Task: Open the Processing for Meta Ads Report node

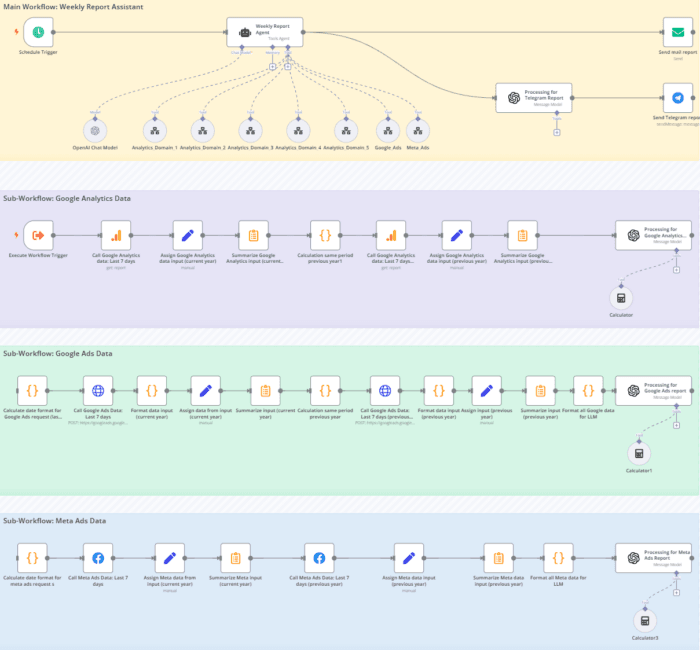Action: point(654,558)
